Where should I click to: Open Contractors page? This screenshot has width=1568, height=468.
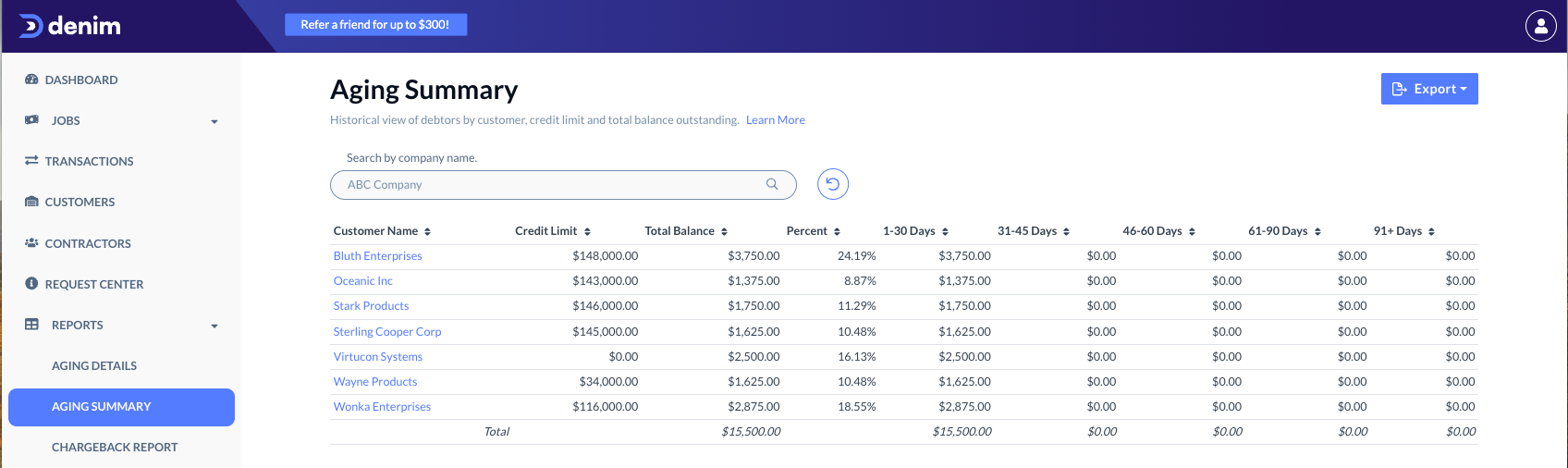click(88, 243)
